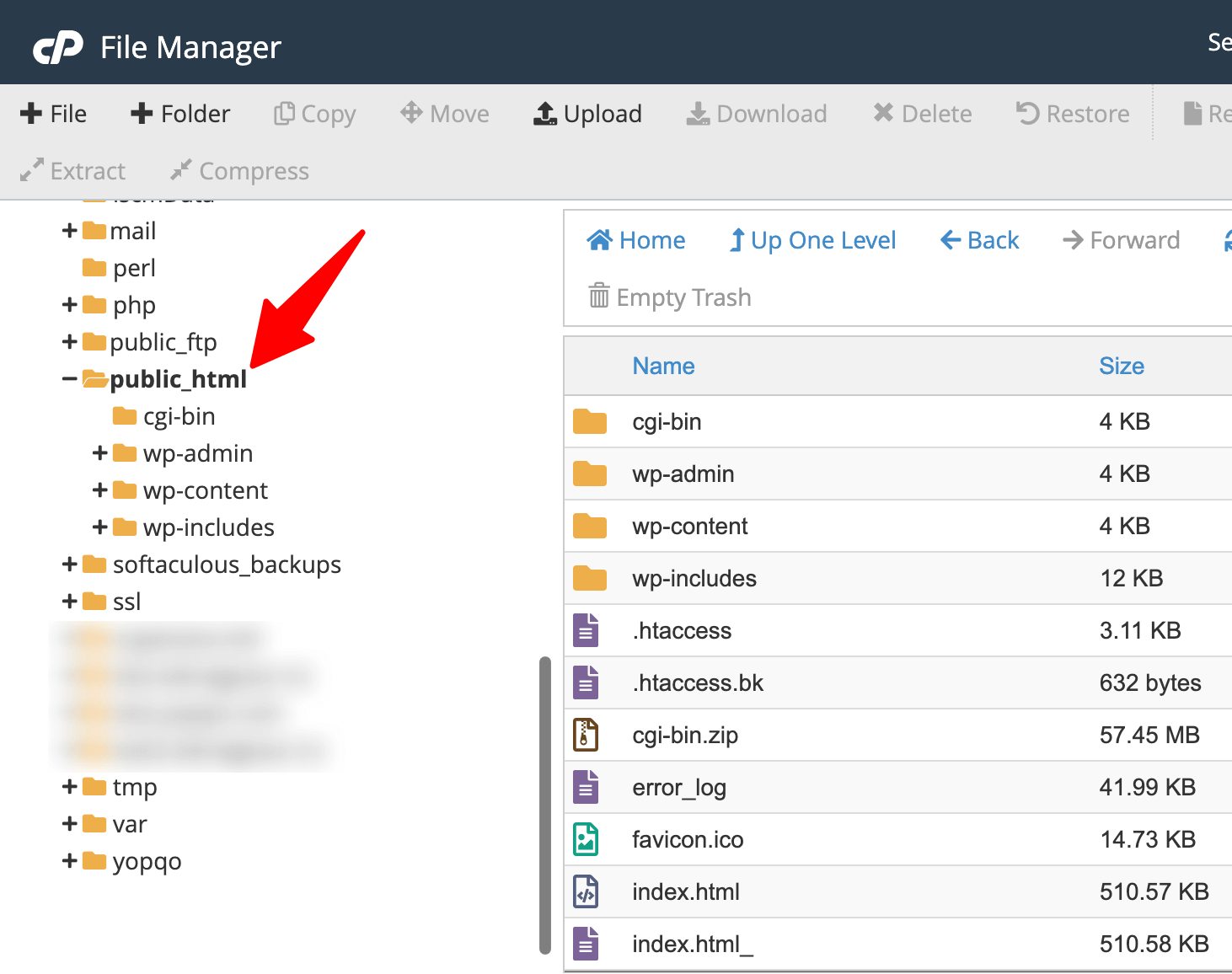Select the wp-content folder in the file list
The height and width of the screenshot is (974, 1232).
tap(689, 526)
